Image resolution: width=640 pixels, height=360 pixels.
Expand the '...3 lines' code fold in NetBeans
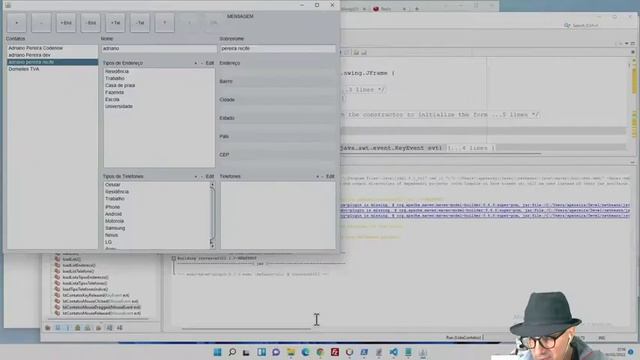pos(364,90)
